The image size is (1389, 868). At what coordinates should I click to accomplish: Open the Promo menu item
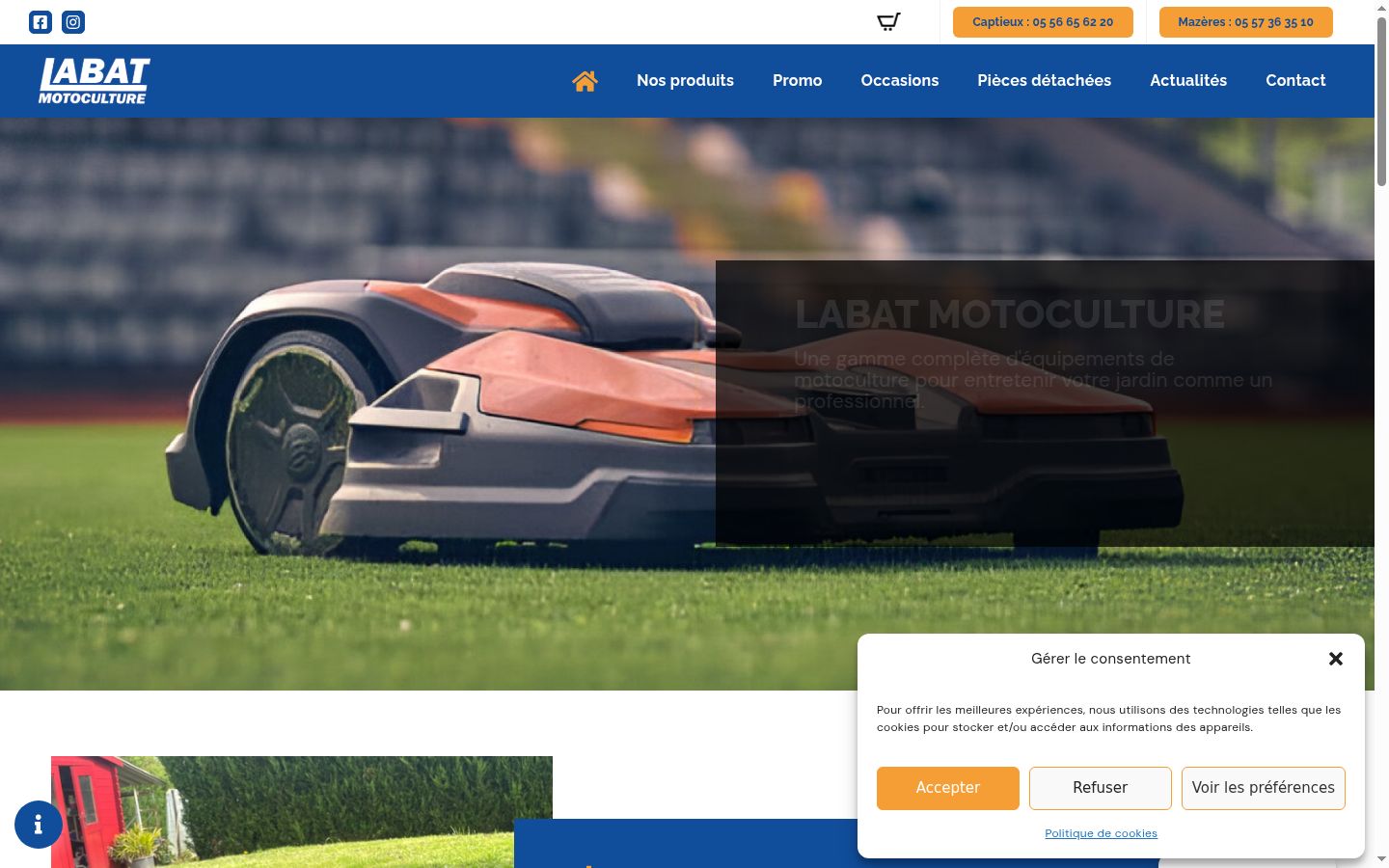(x=797, y=81)
